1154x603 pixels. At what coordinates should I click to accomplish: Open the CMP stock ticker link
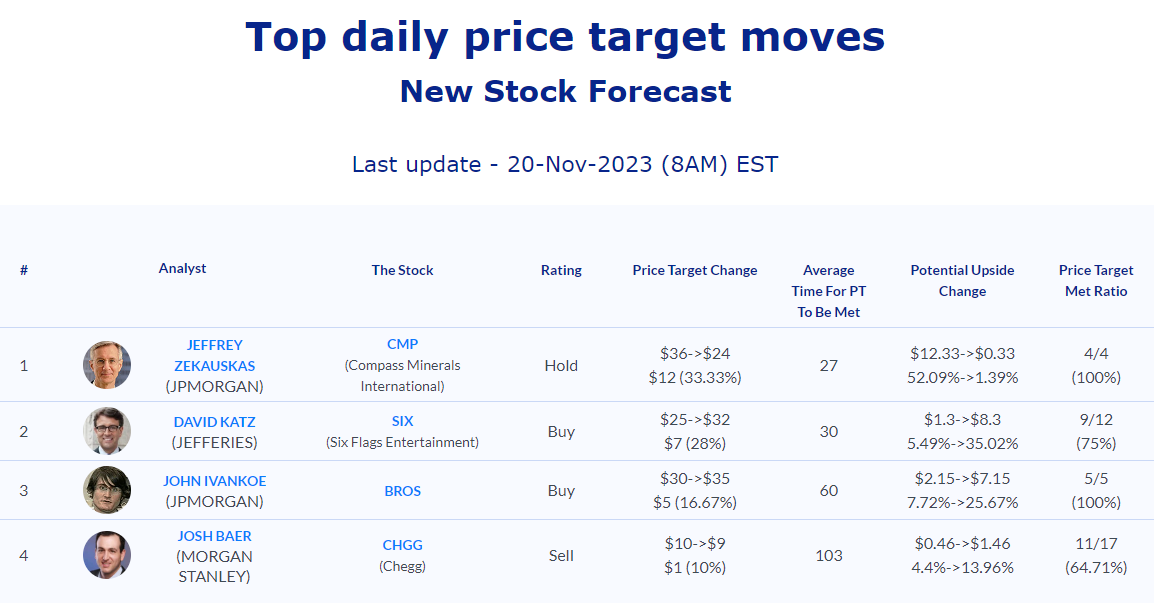[x=403, y=344]
